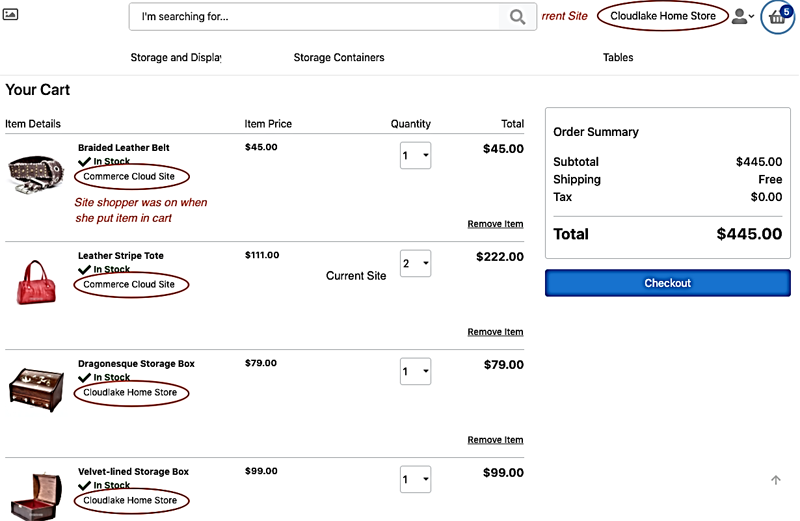The width and height of the screenshot is (800, 521).
Task: Click the red Leather Stripe Tote image
Action: (37, 280)
